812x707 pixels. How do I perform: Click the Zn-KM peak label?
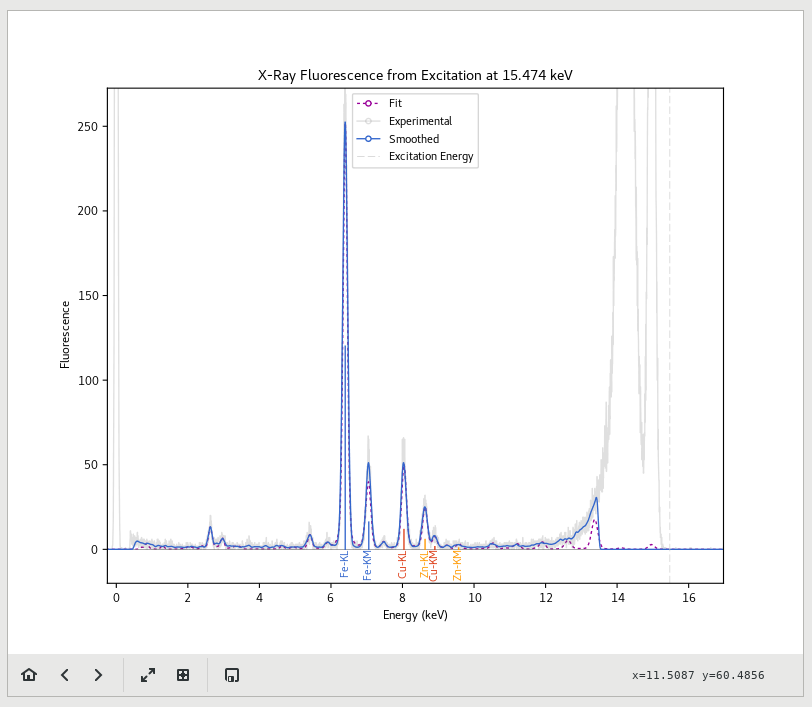click(458, 564)
